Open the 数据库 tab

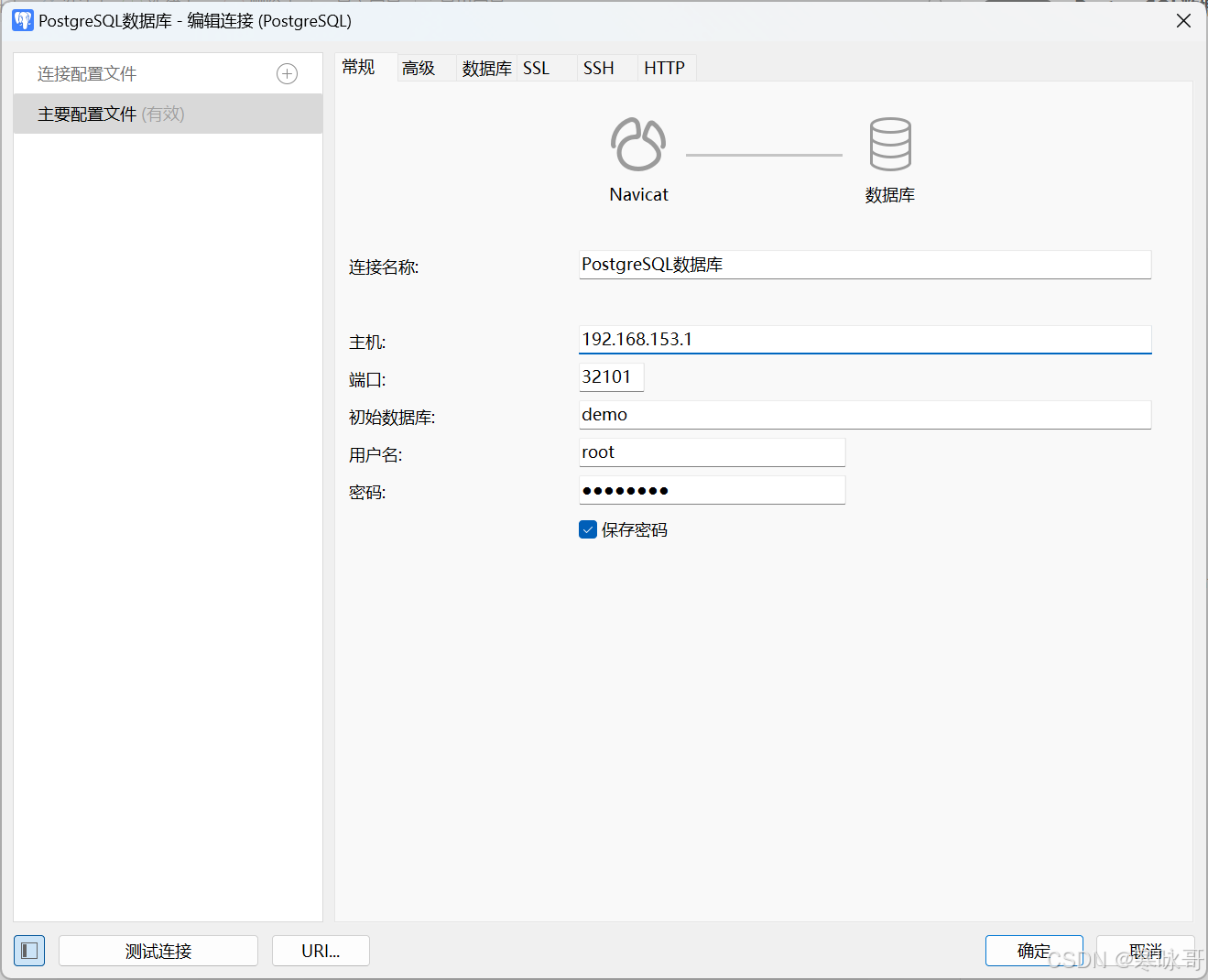pyautogui.click(x=486, y=69)
